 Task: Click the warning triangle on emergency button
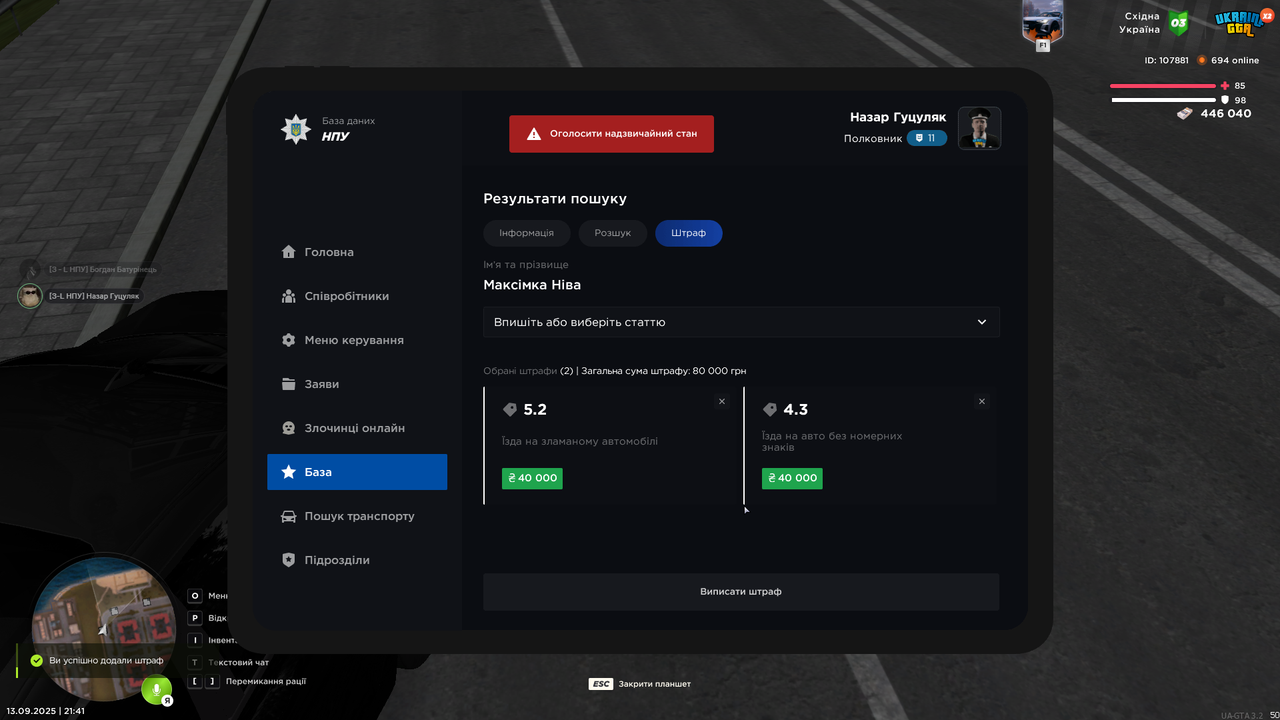[534, 133]
